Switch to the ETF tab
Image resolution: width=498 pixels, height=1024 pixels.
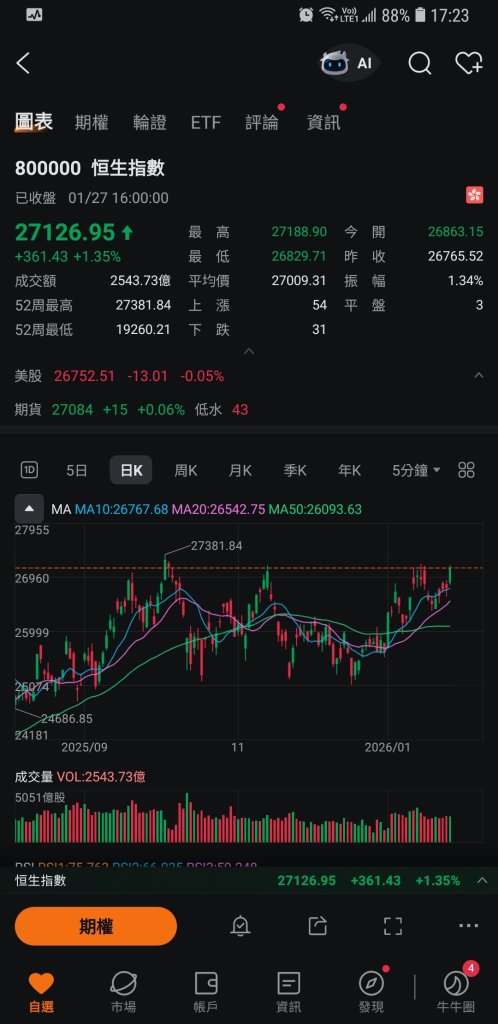pyautogui.click(x=206, y=122)
